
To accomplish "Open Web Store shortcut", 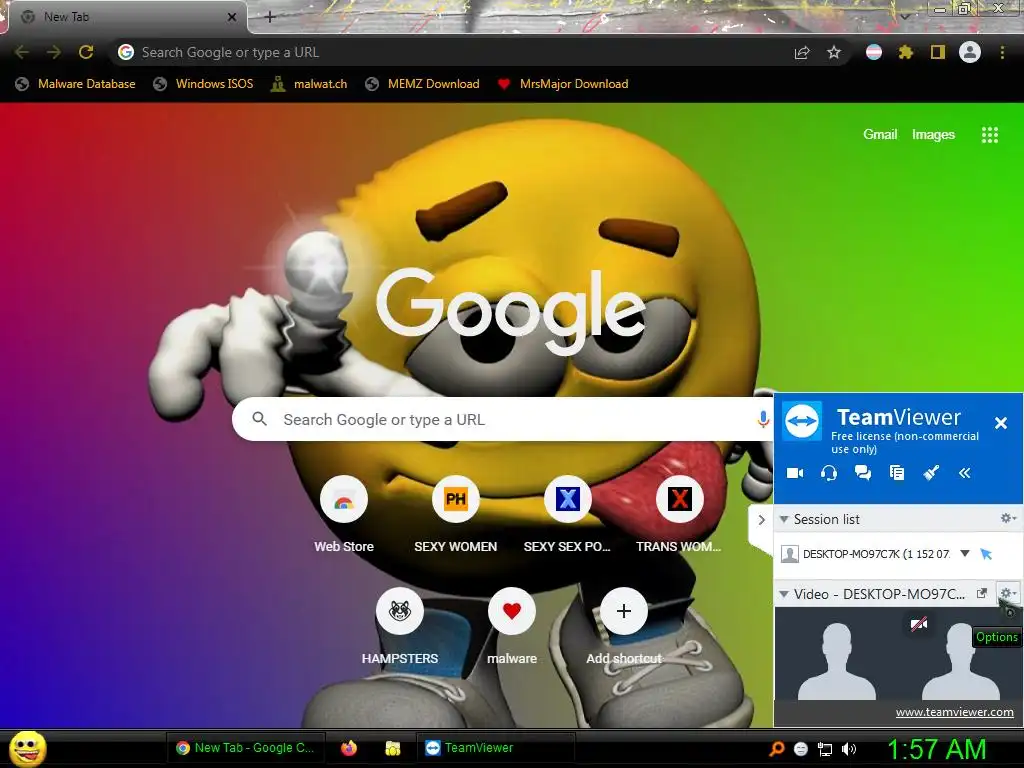I will pyautogui.click(x=344, y=515).
